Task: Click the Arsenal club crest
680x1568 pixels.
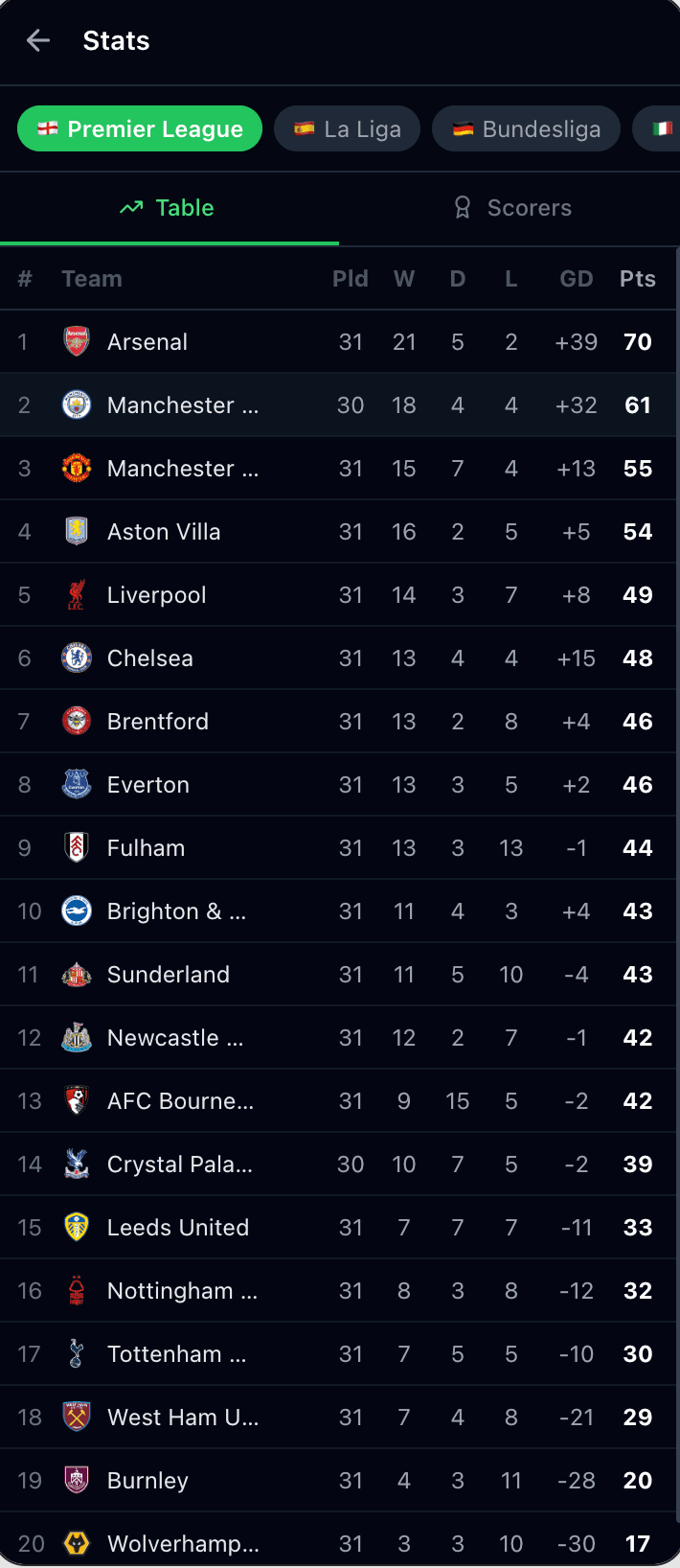Action: click(77, 342)
